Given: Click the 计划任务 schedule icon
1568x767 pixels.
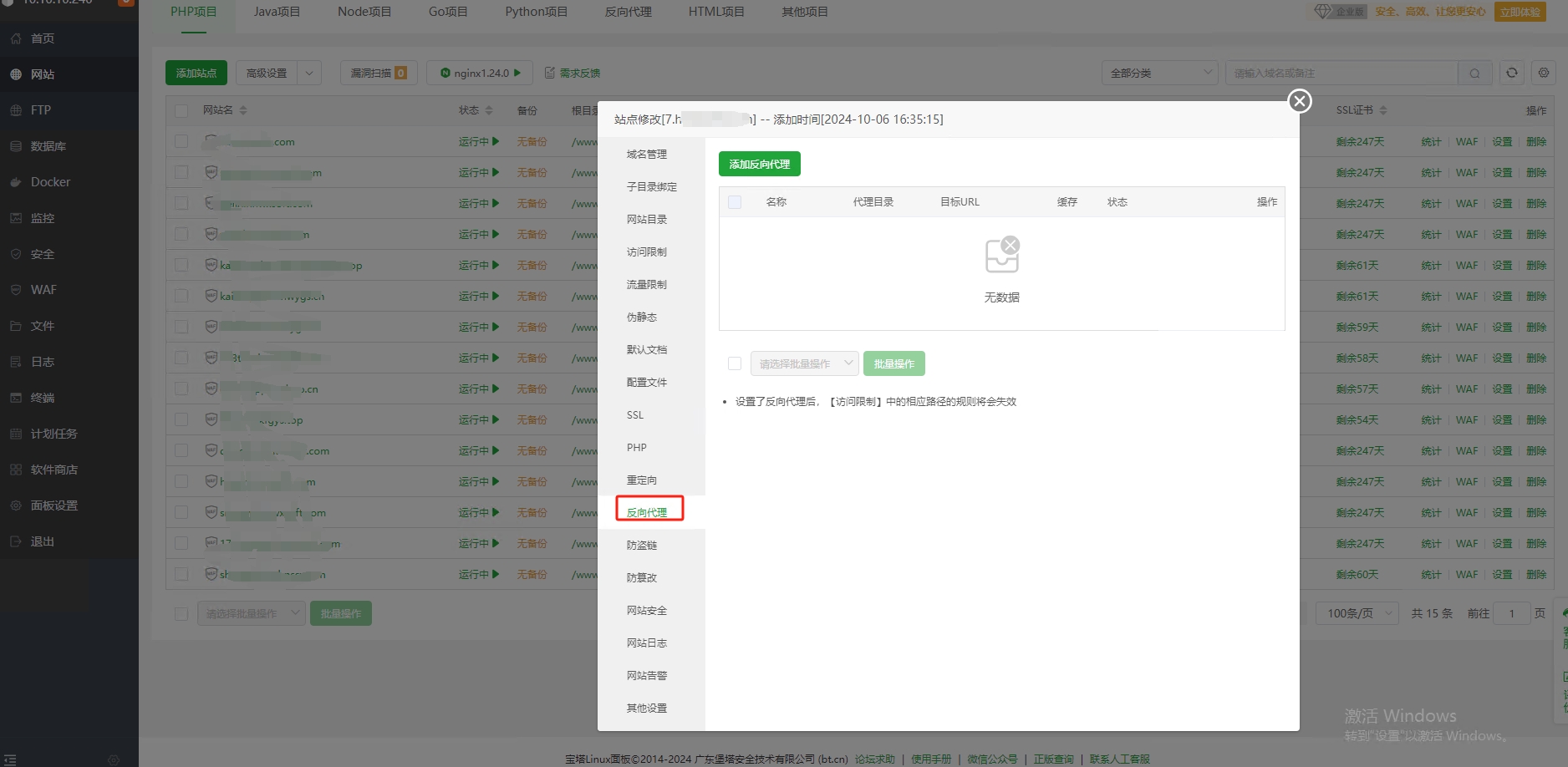Looking at the screenshot, I should pos(16,434).
